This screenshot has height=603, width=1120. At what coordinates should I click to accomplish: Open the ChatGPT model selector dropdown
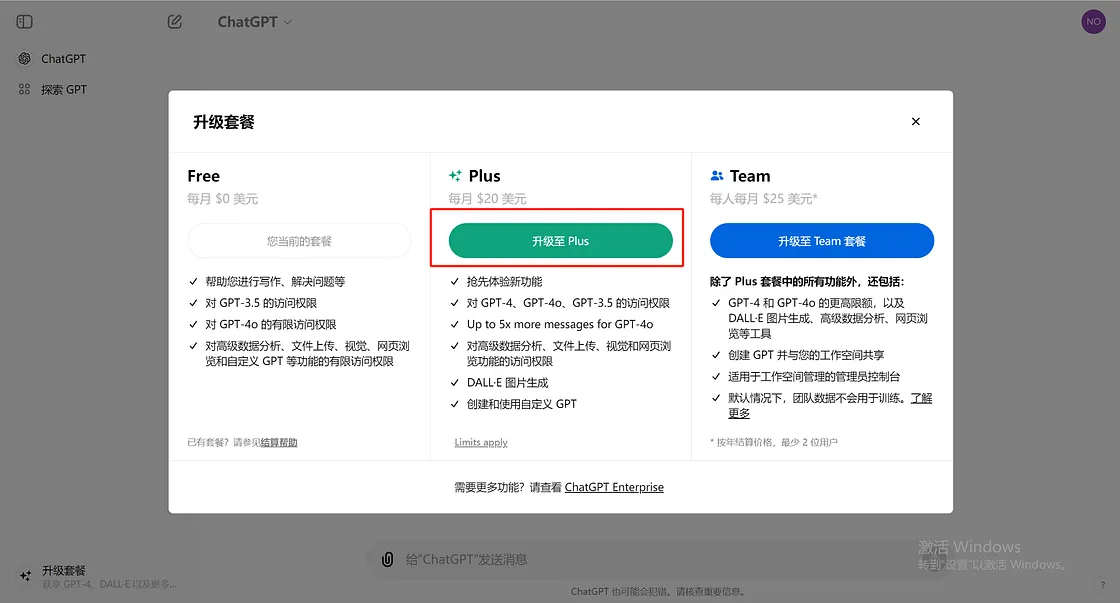coord(253,21)
